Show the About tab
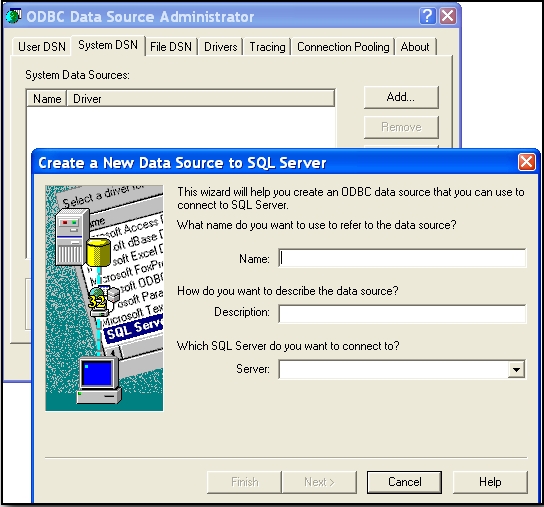The width and height of the screenshot is (544, 507). (415, 47)
